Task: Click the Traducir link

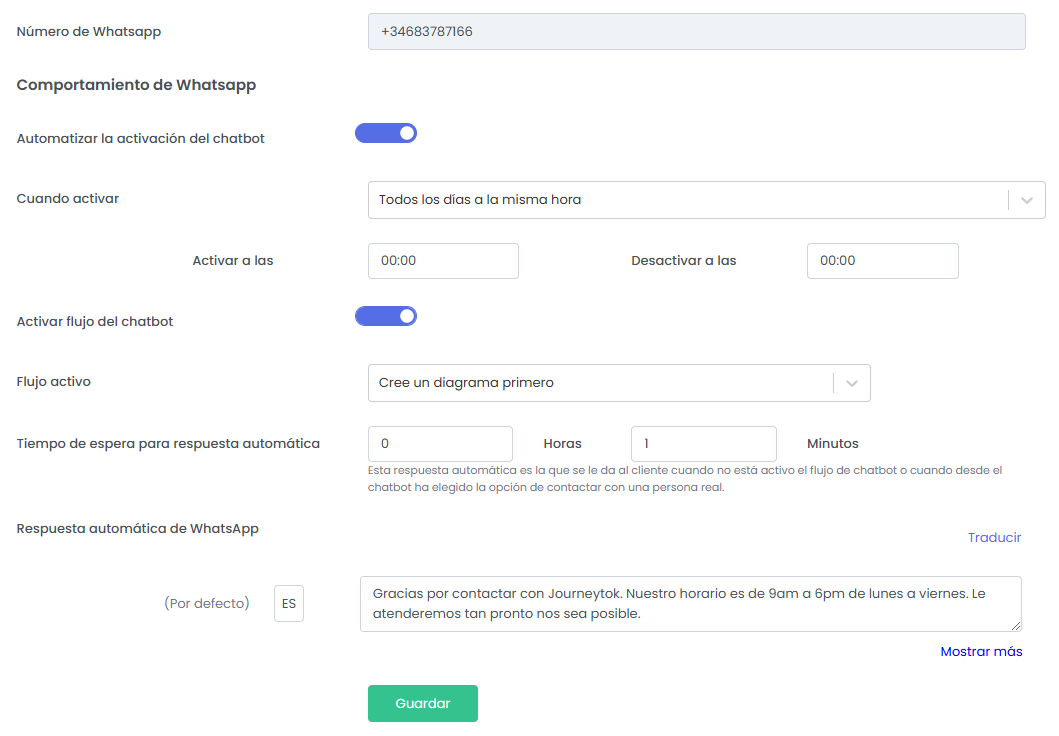Action: [994, 538]
